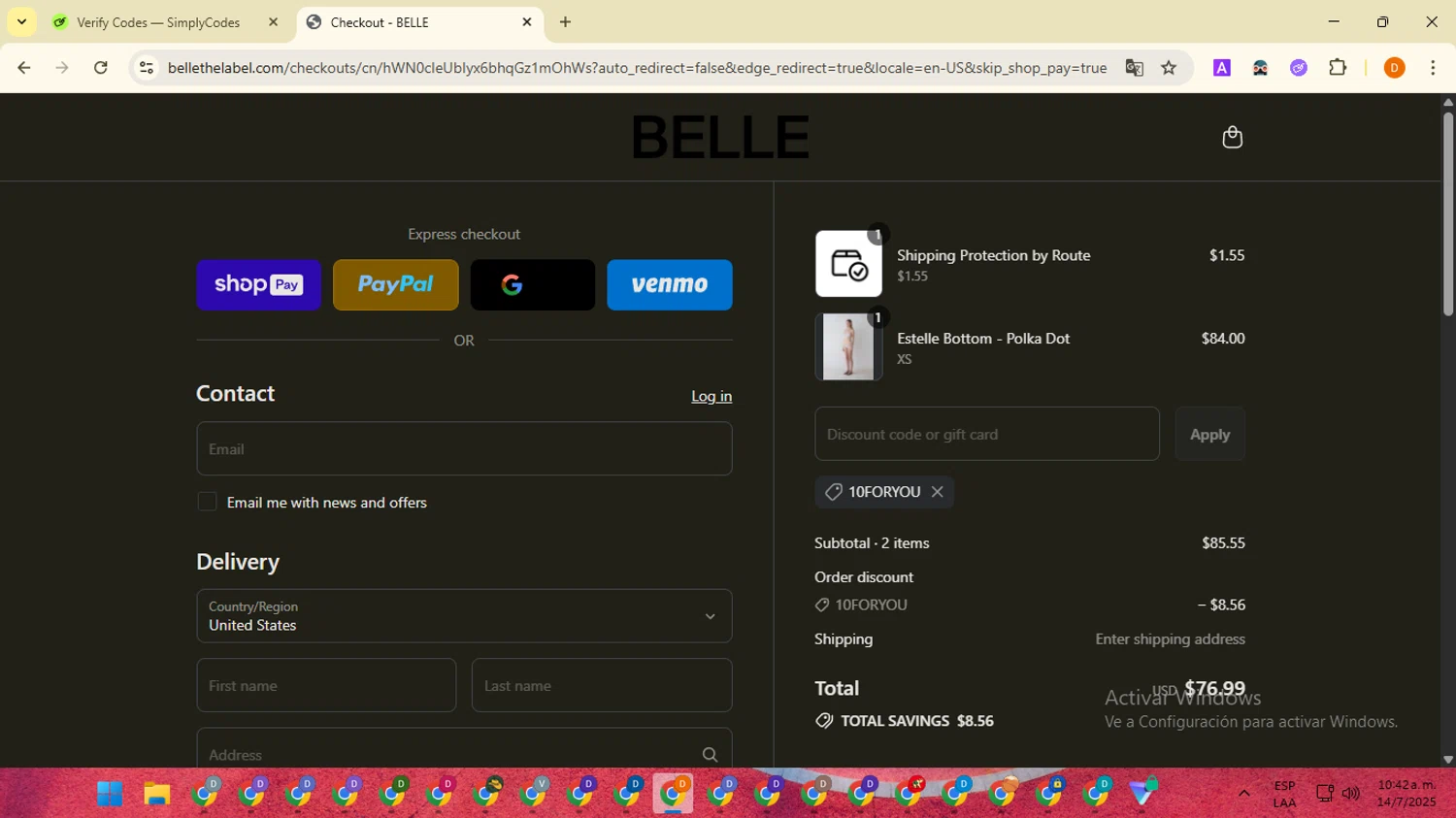Show hidden system tray icons
1456x818 pixels.
coord(1243,794)
